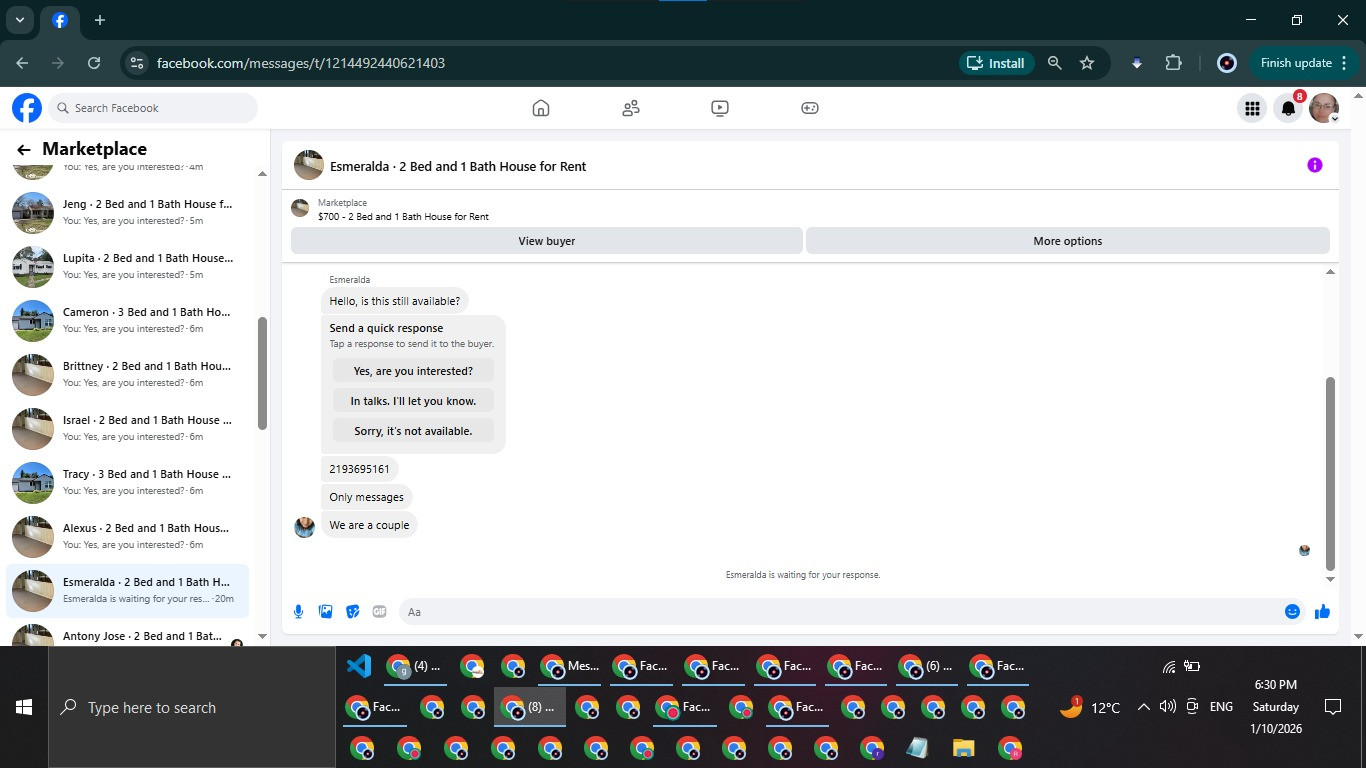Open the Facebook Home icon
Viewport: 1366px width, 768px height.
click(541, 108)
